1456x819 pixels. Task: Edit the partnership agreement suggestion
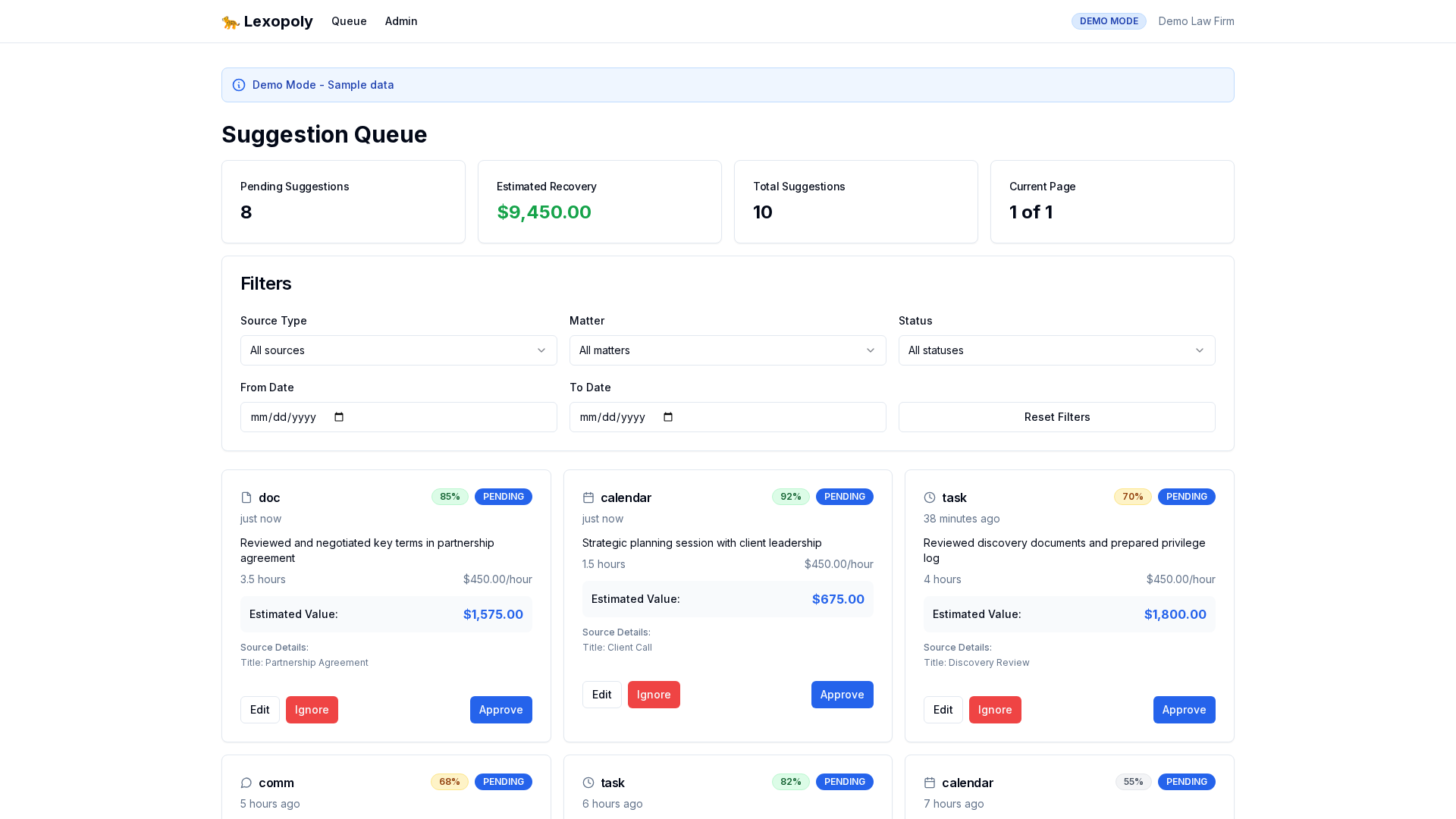coord(260,710)
